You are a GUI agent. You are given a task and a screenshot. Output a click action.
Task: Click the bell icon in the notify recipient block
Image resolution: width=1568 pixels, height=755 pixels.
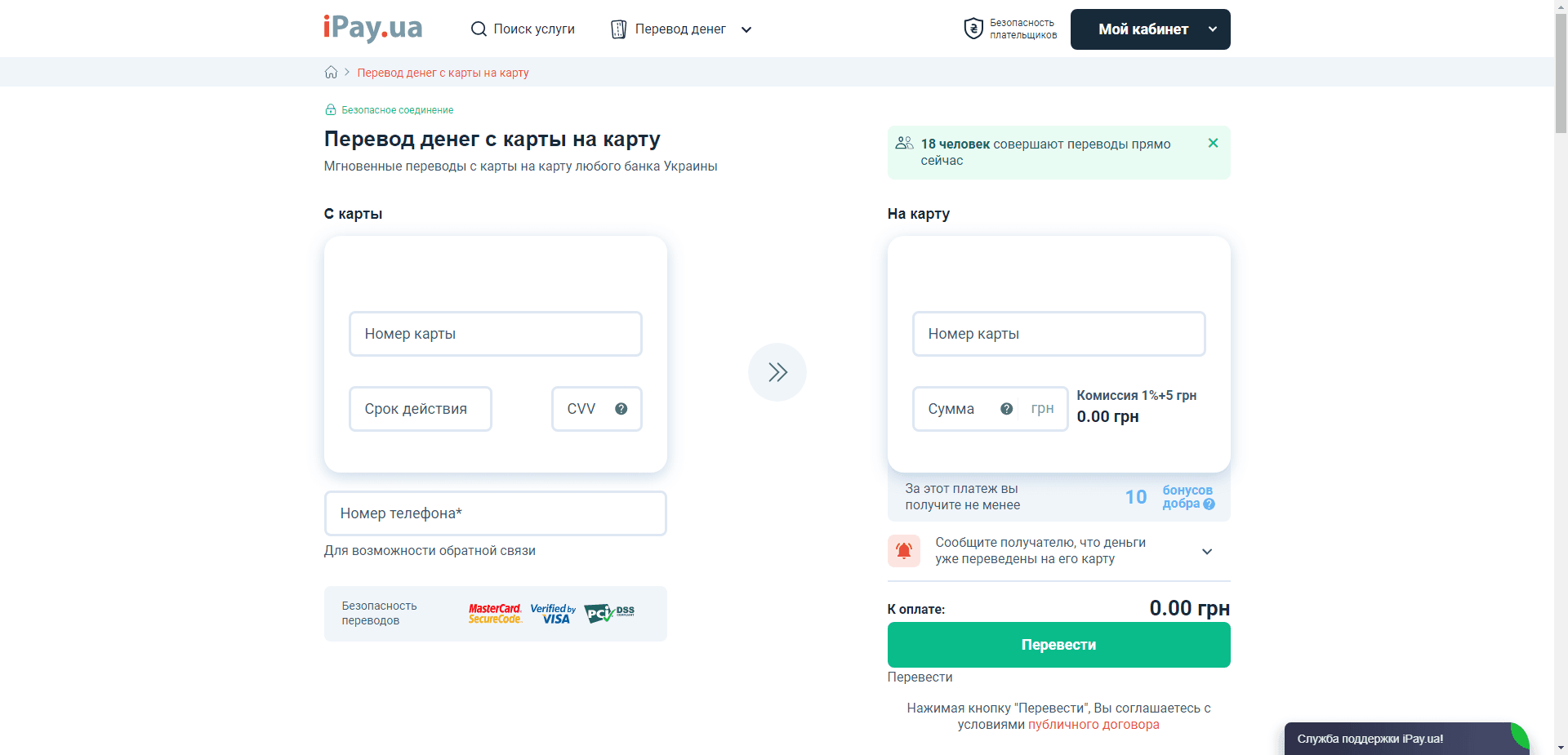tap(904, 551)
